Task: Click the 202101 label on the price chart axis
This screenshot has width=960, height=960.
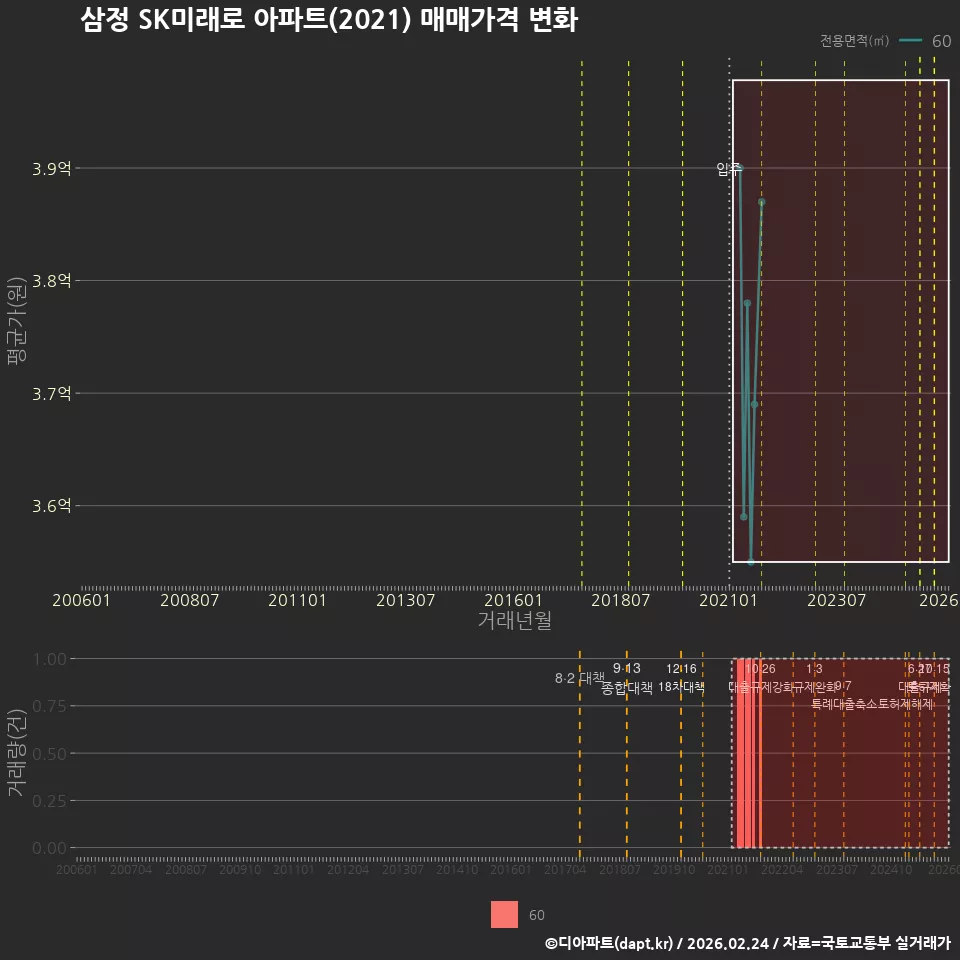Action: (729, 600)
